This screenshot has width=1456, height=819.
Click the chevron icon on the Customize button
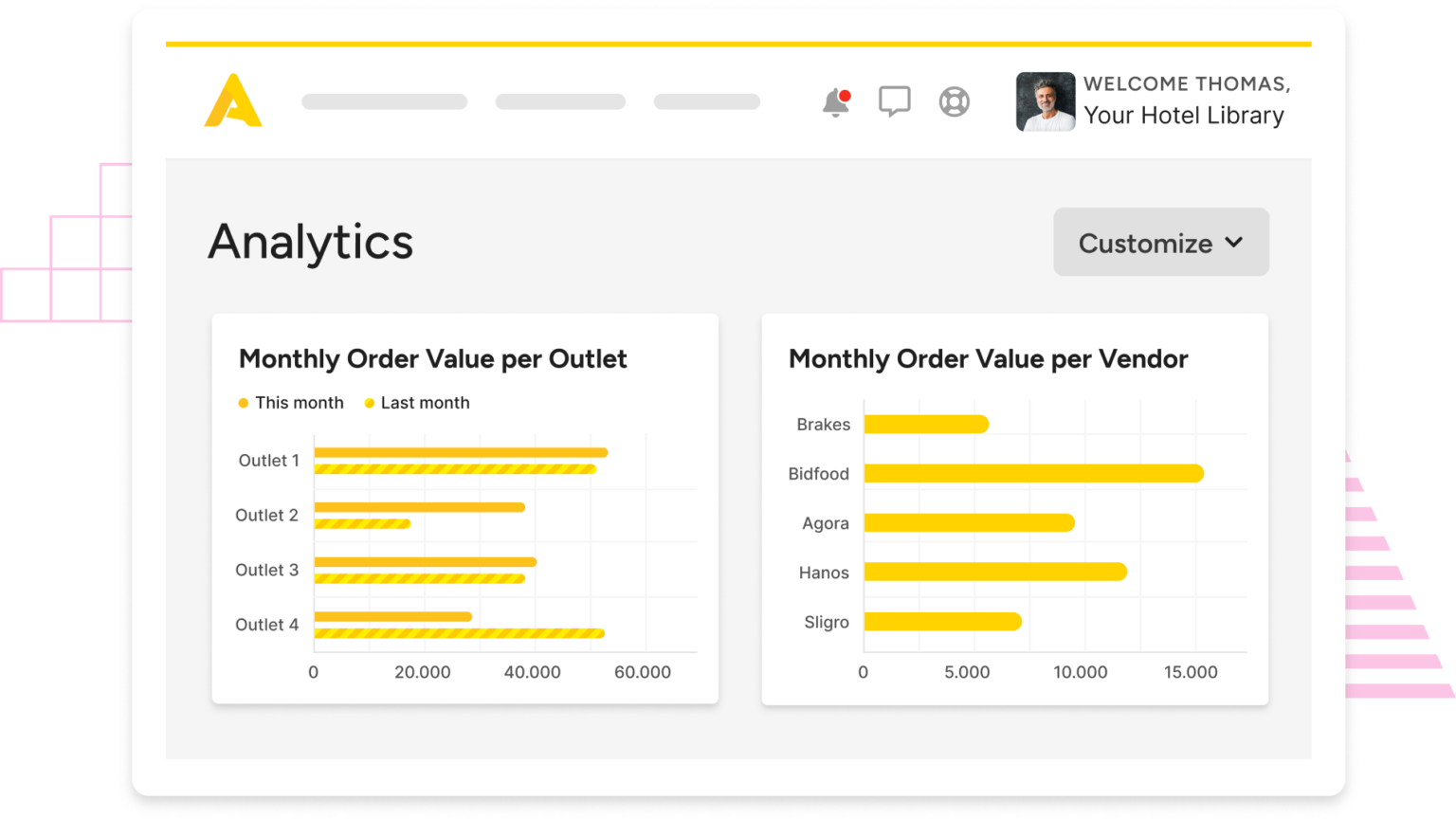[x=1234, y=243]
